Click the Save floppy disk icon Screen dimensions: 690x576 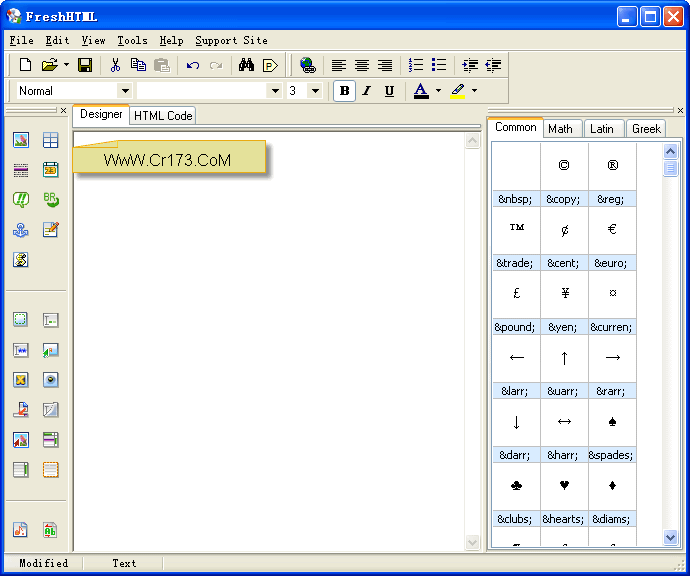tap(85, 65)
